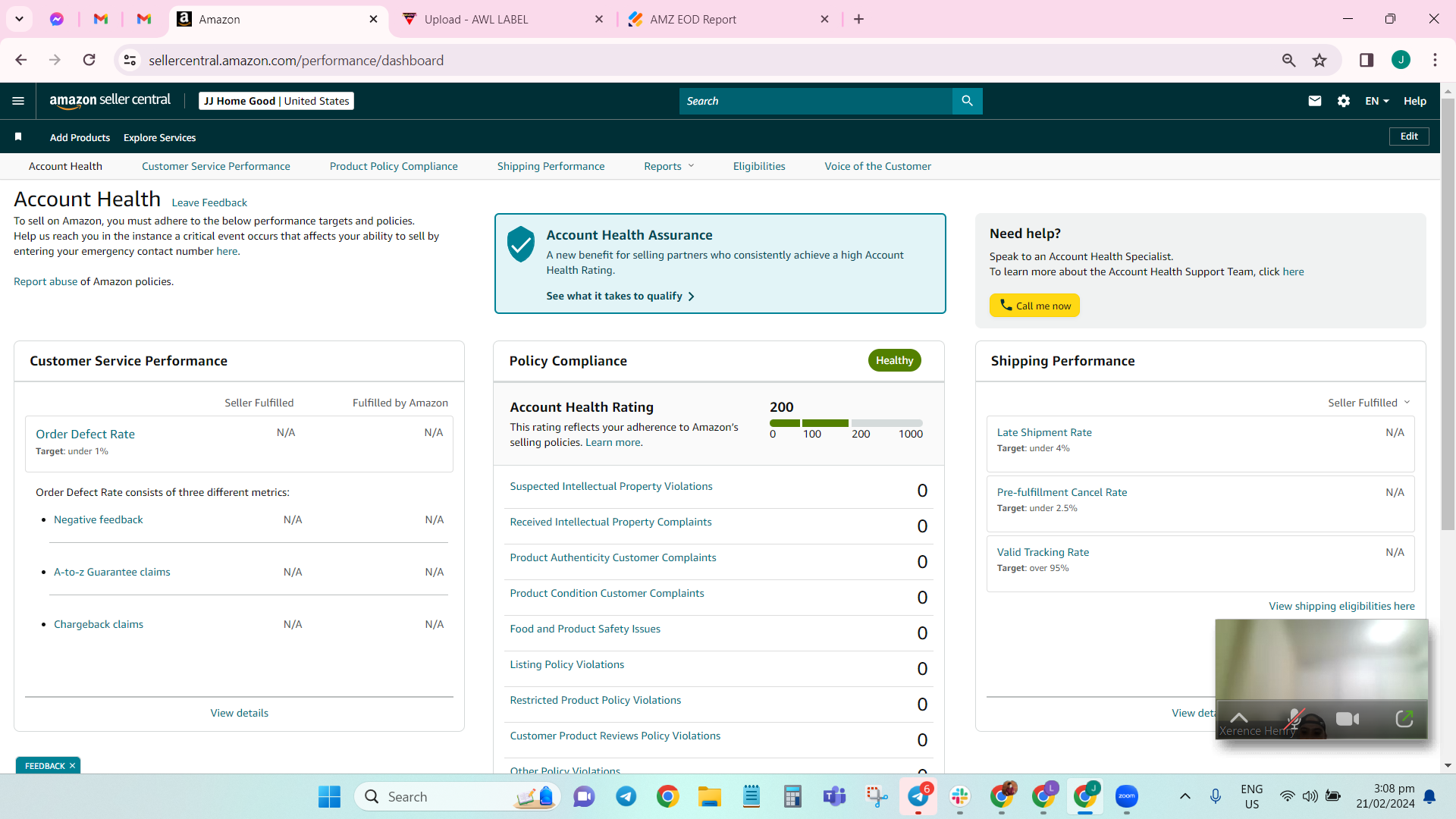This screenshot has width=1456, height=819.
Task: Open the Leave Feedback link
Action: (x=209, y=202)
